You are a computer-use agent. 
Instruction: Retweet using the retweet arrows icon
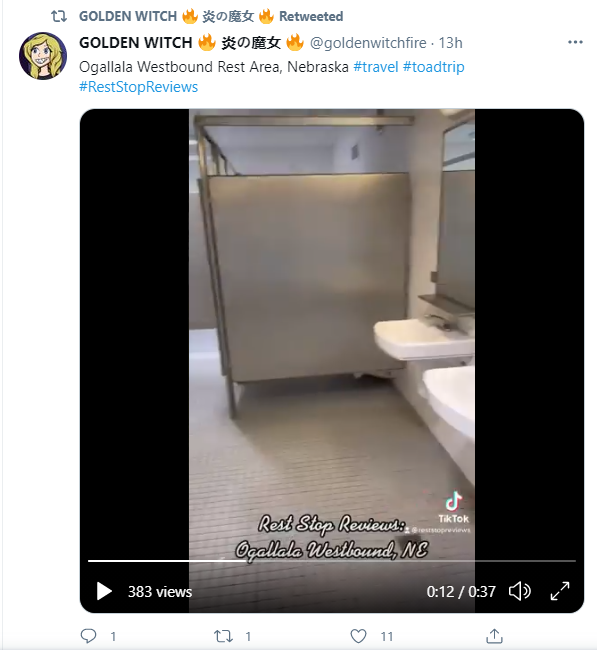(223, 636)
